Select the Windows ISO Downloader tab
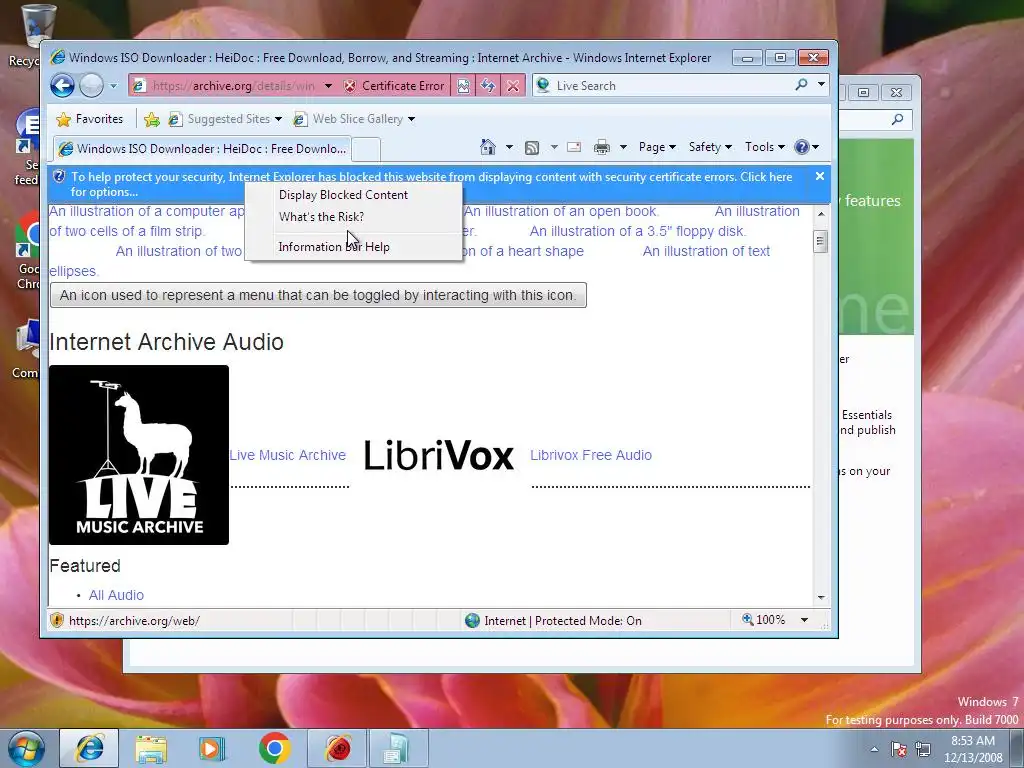Image resolution: width=1024 pixels, height=768 pixels. (x=202, y=149)
